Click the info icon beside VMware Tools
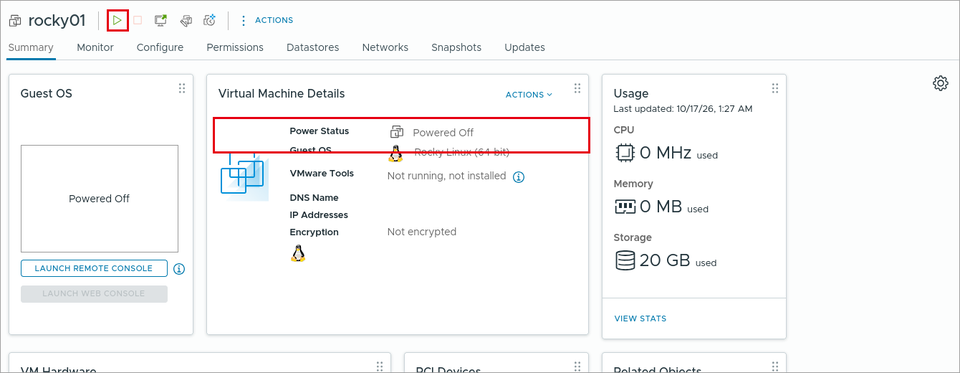The width and height of the screenshot is (960, 373). tap(519, 177)
